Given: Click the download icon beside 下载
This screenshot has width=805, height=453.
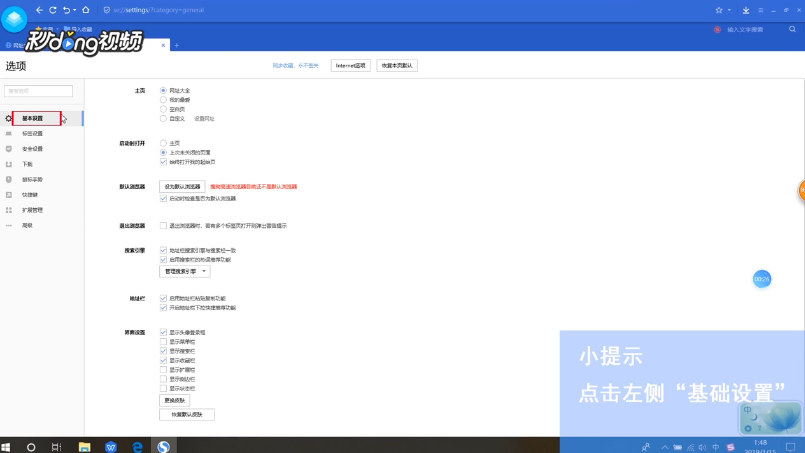Looking at the screenshot, I should [x=8, y=164].
